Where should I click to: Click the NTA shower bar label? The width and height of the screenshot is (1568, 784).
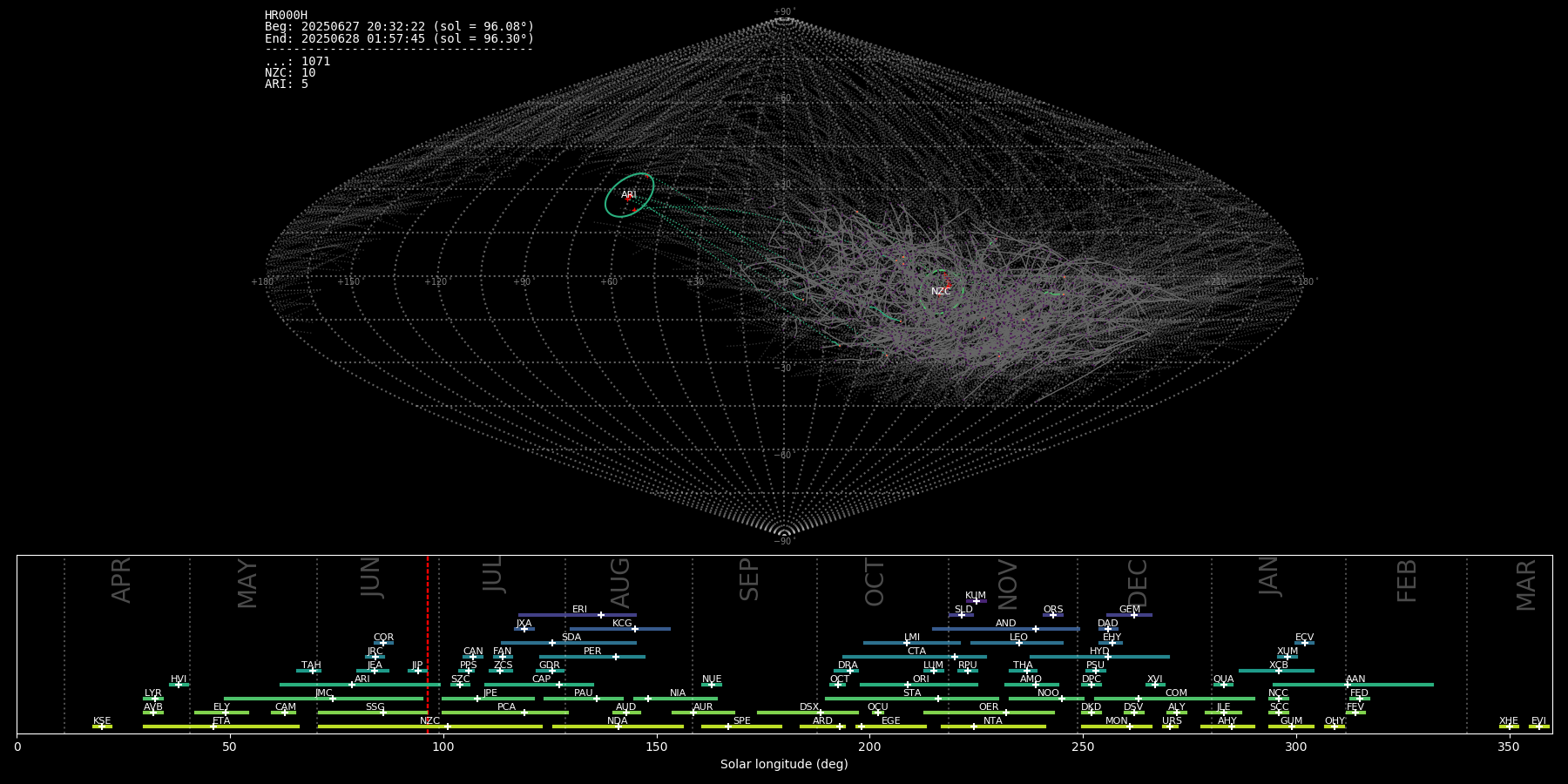(x=993, y=720)
